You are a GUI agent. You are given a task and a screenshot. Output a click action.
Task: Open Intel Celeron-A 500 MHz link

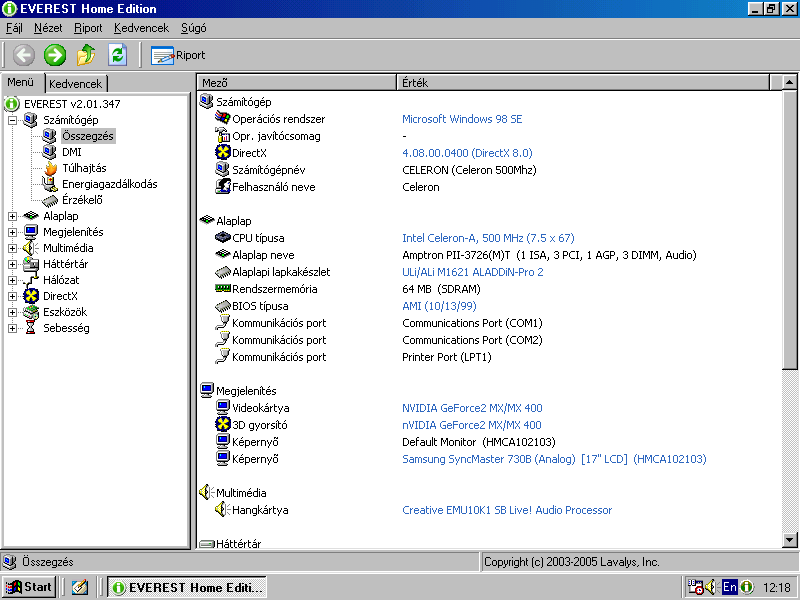coord(488,238)
